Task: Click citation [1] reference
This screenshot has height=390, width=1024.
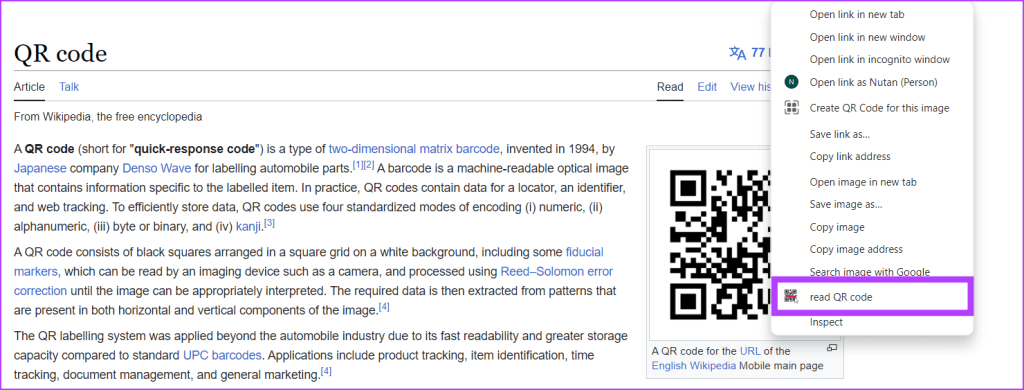Action: click(x=358, y=165)
